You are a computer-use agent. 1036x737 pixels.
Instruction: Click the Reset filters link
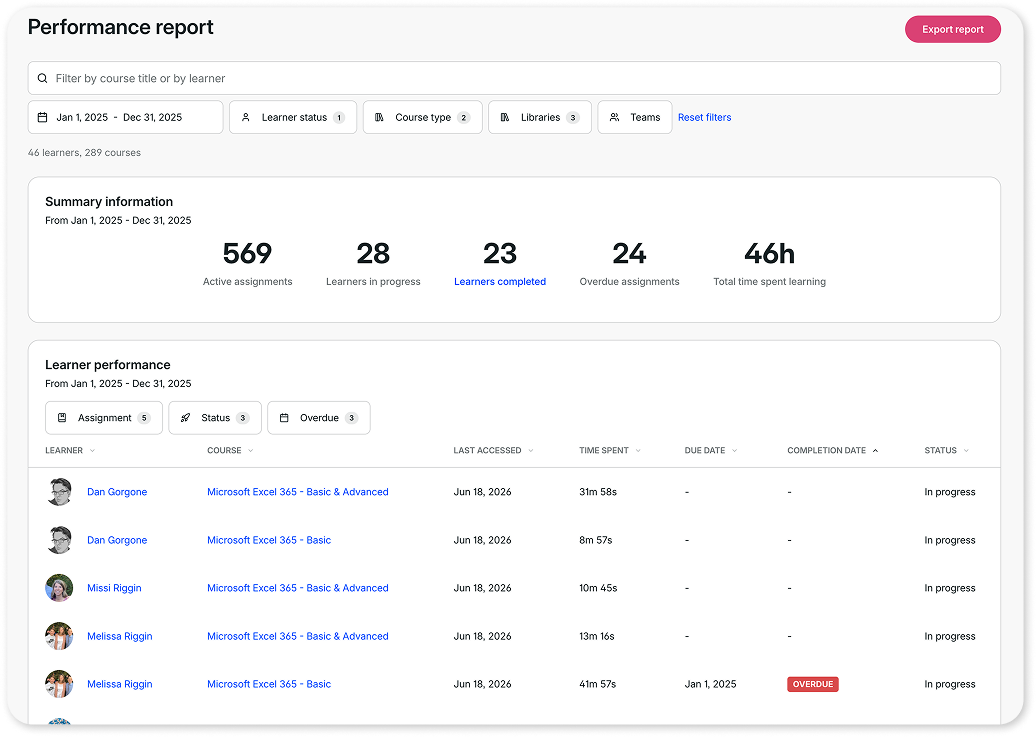click(704, 117)
